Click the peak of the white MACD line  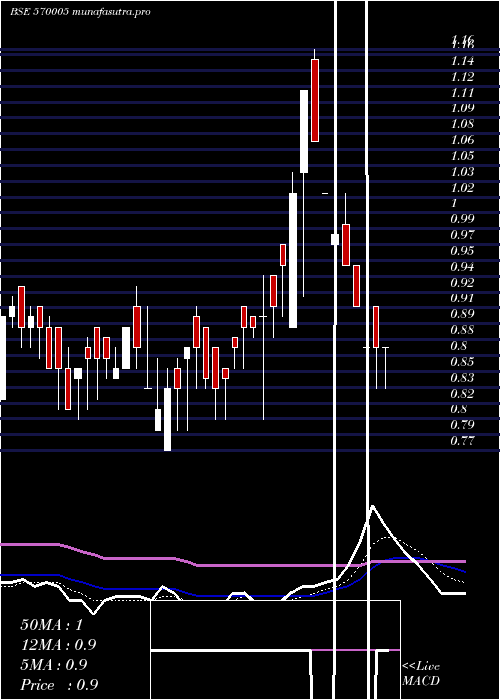pos(372,506)
